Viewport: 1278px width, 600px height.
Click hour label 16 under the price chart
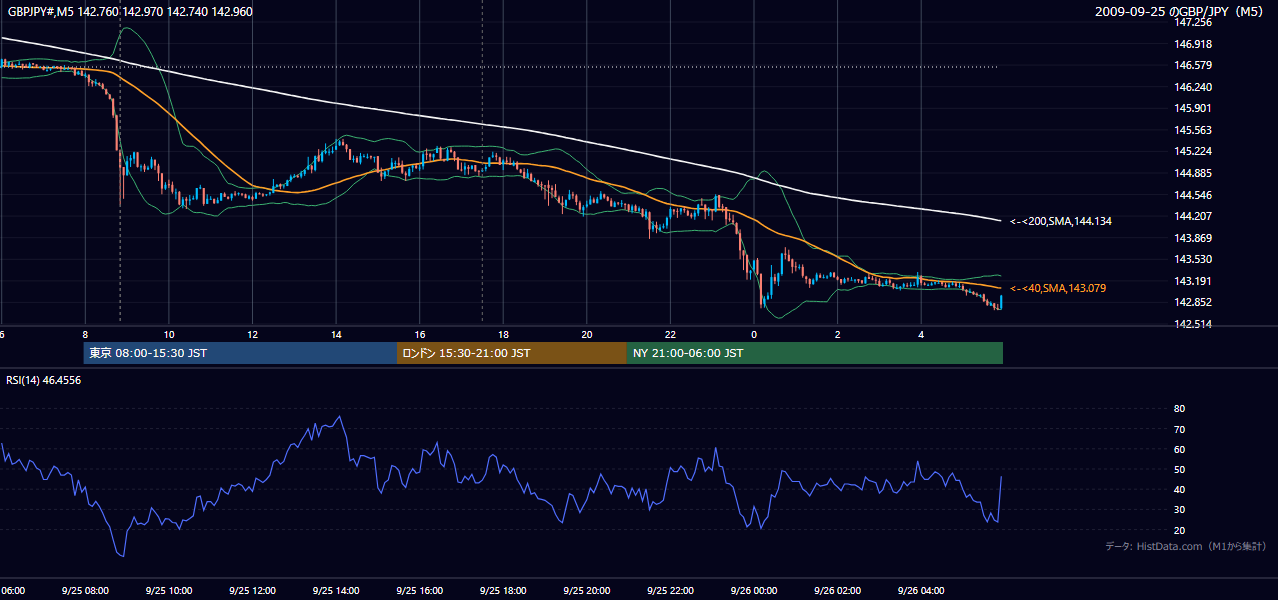point(420,334)
